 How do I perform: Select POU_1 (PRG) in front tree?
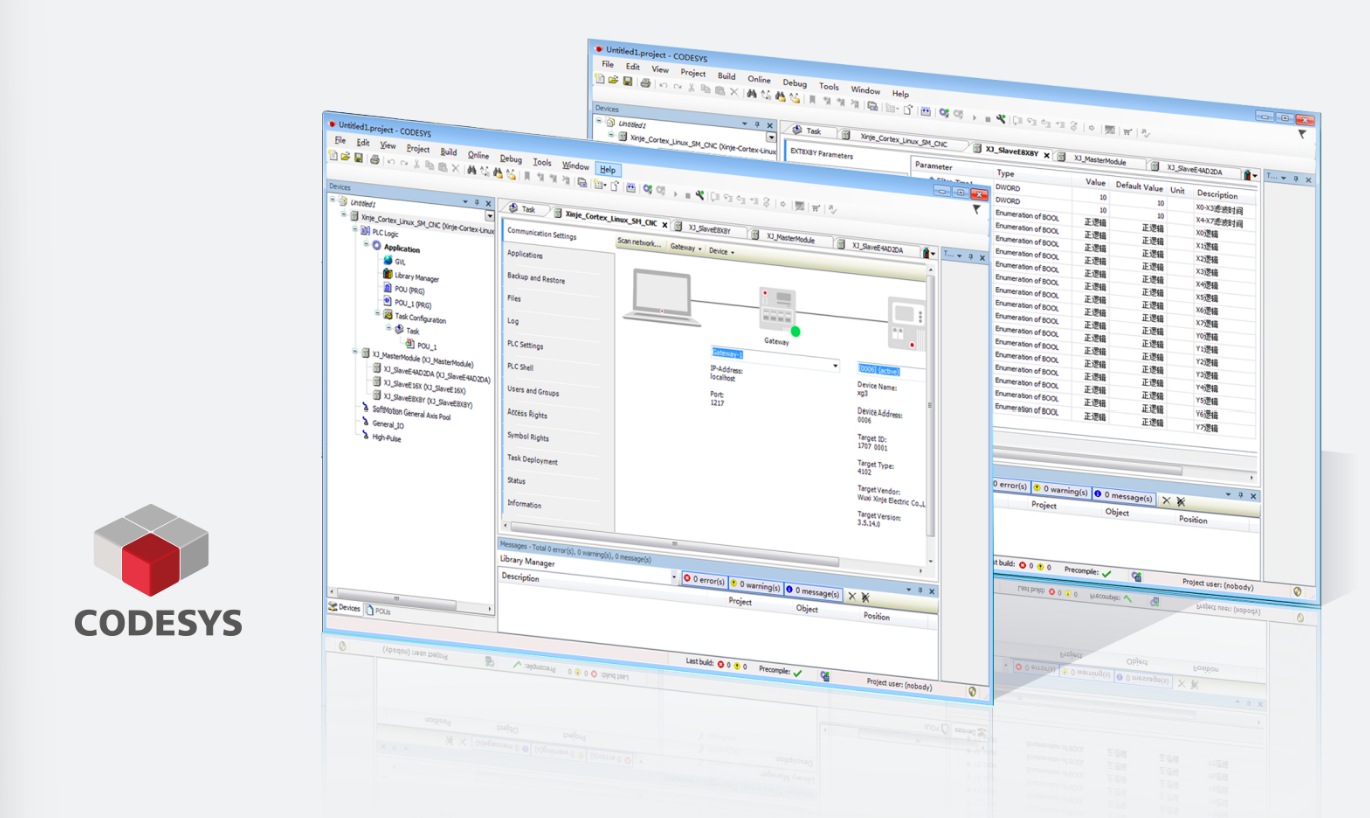[413, 303]
